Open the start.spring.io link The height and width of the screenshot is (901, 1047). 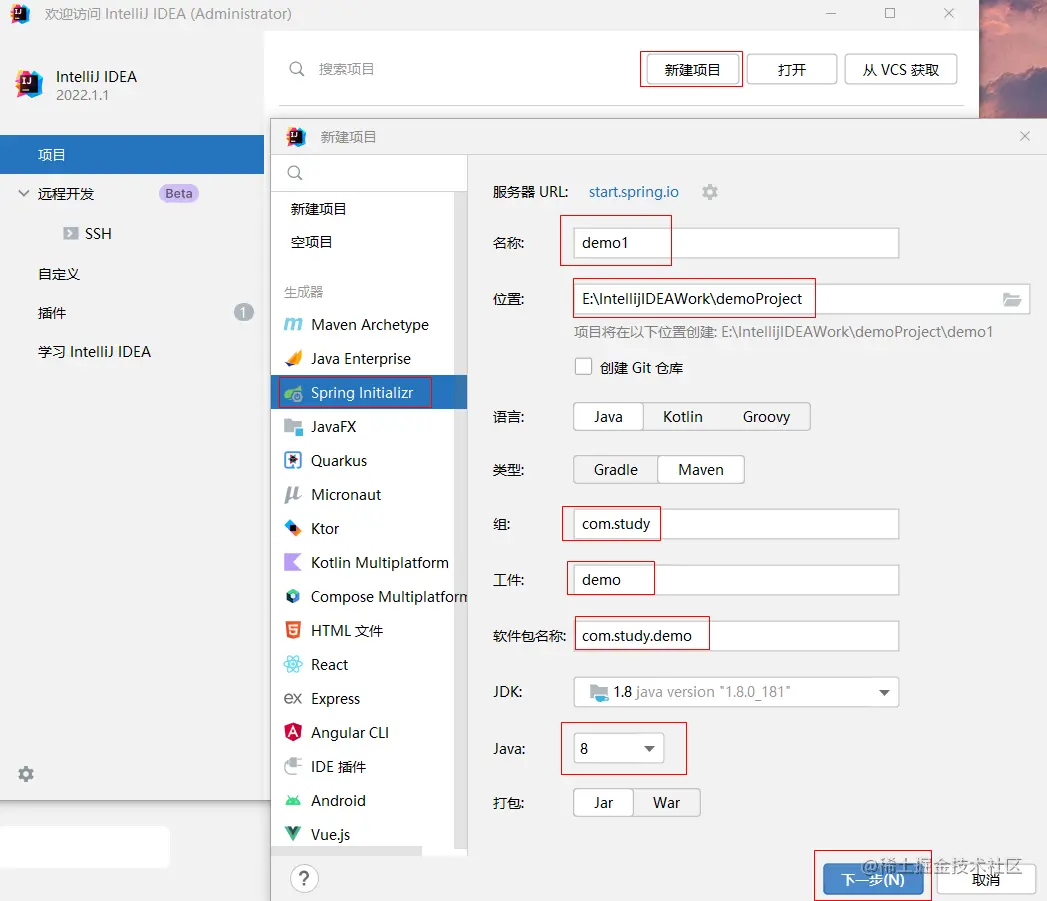point(633,192)
